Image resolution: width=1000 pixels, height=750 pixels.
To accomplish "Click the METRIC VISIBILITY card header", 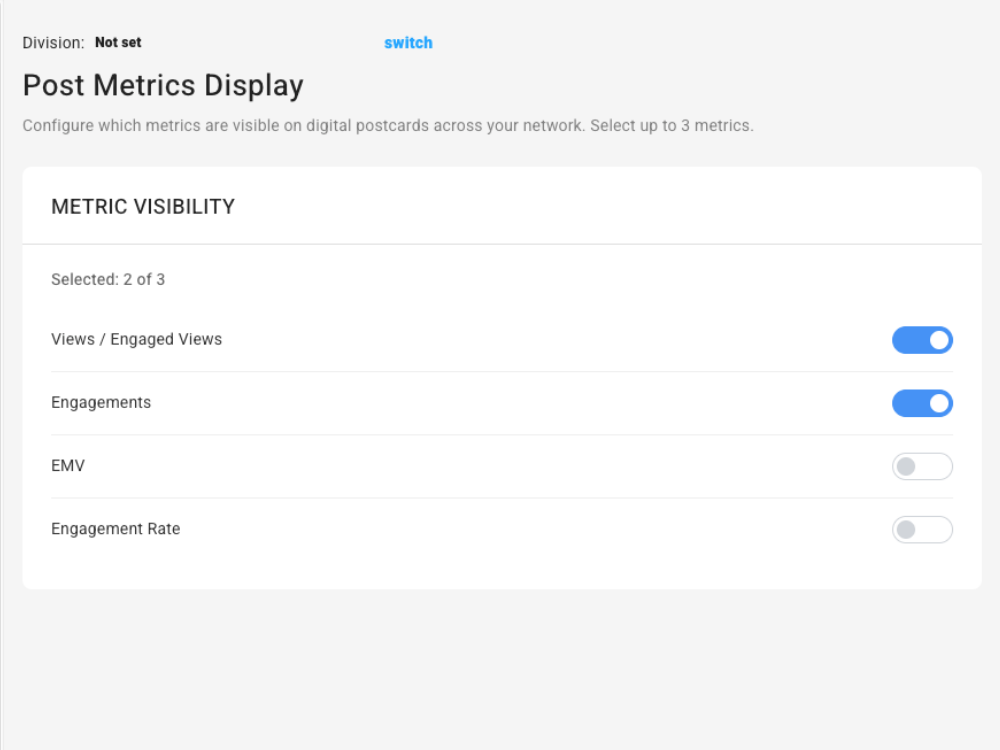I will click(x=143, y=207).
